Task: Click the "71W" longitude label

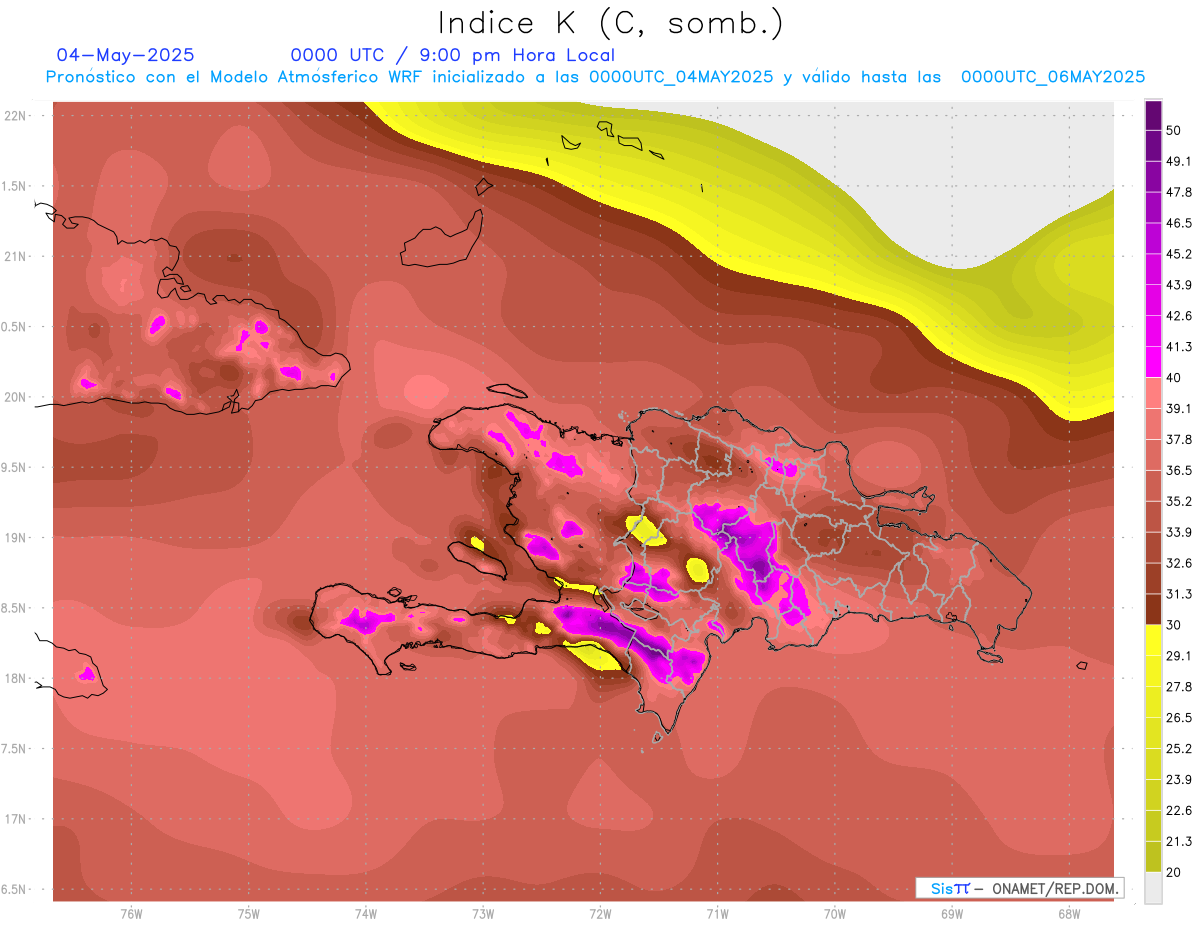Action: pos(717,914)
